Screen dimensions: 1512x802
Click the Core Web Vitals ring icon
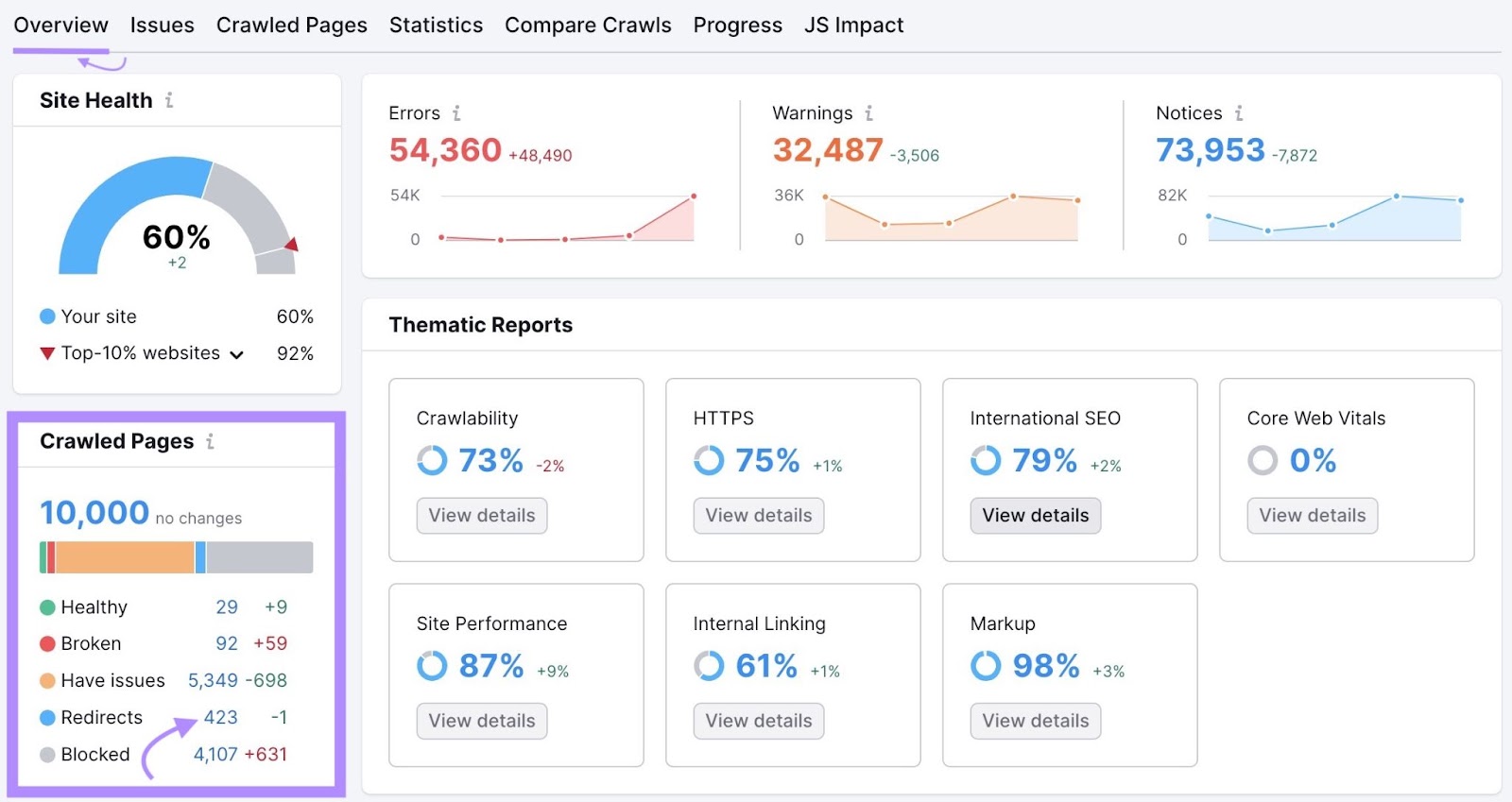(x=1263, y=461)
